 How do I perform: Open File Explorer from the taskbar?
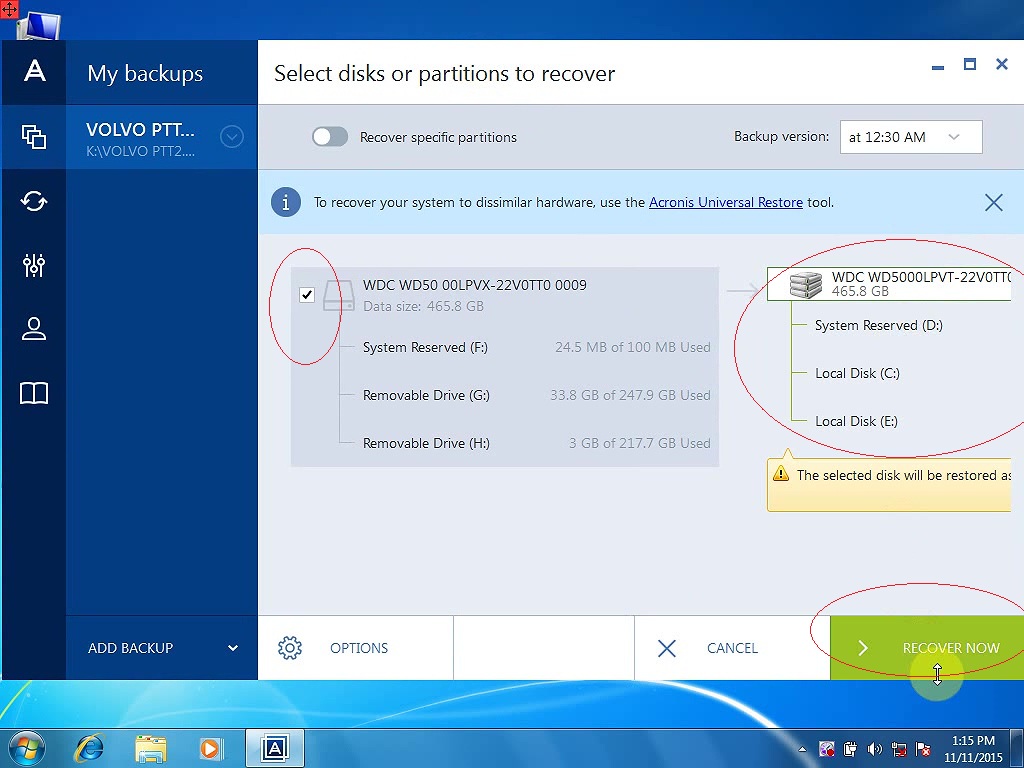click(151, 748)
